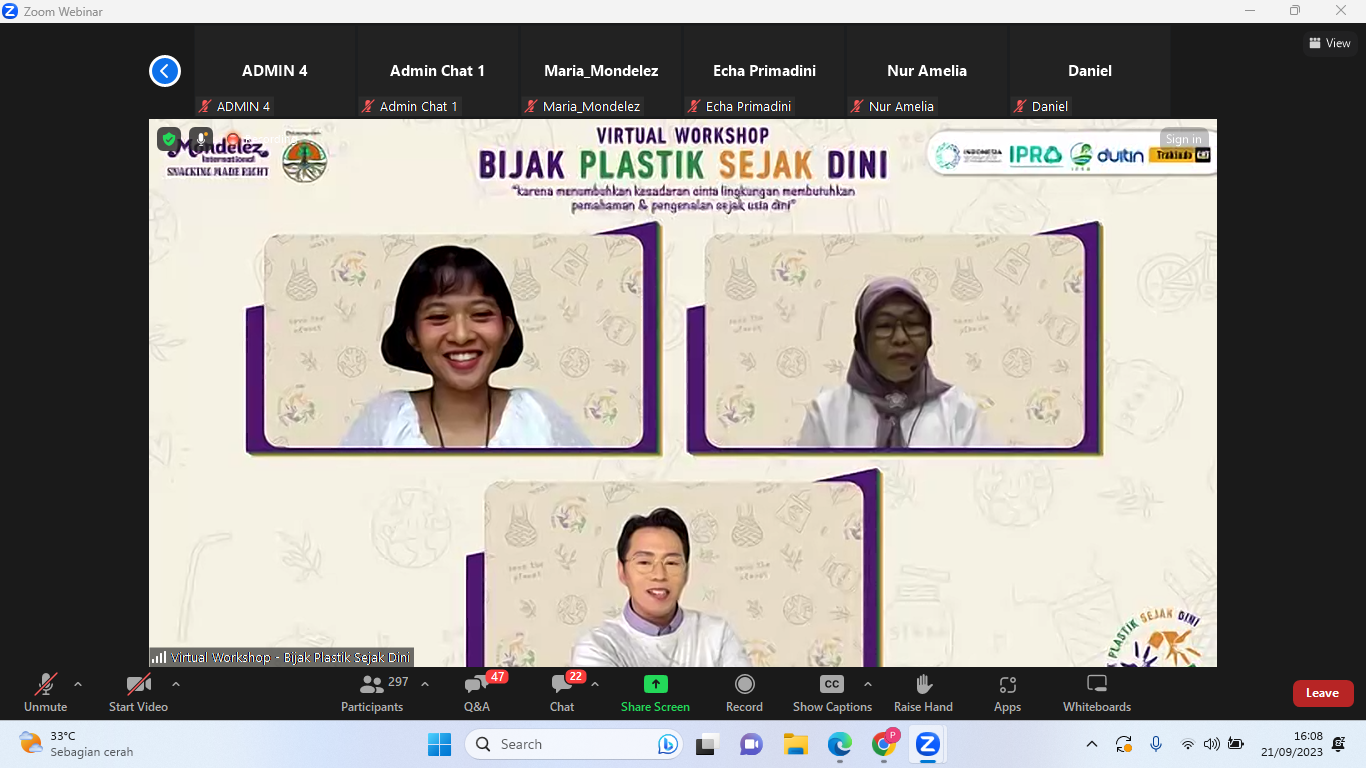Select Admin Chat 1 participant thumbnail
This screenshot has height=768, width=1366.
pos(437,72)
